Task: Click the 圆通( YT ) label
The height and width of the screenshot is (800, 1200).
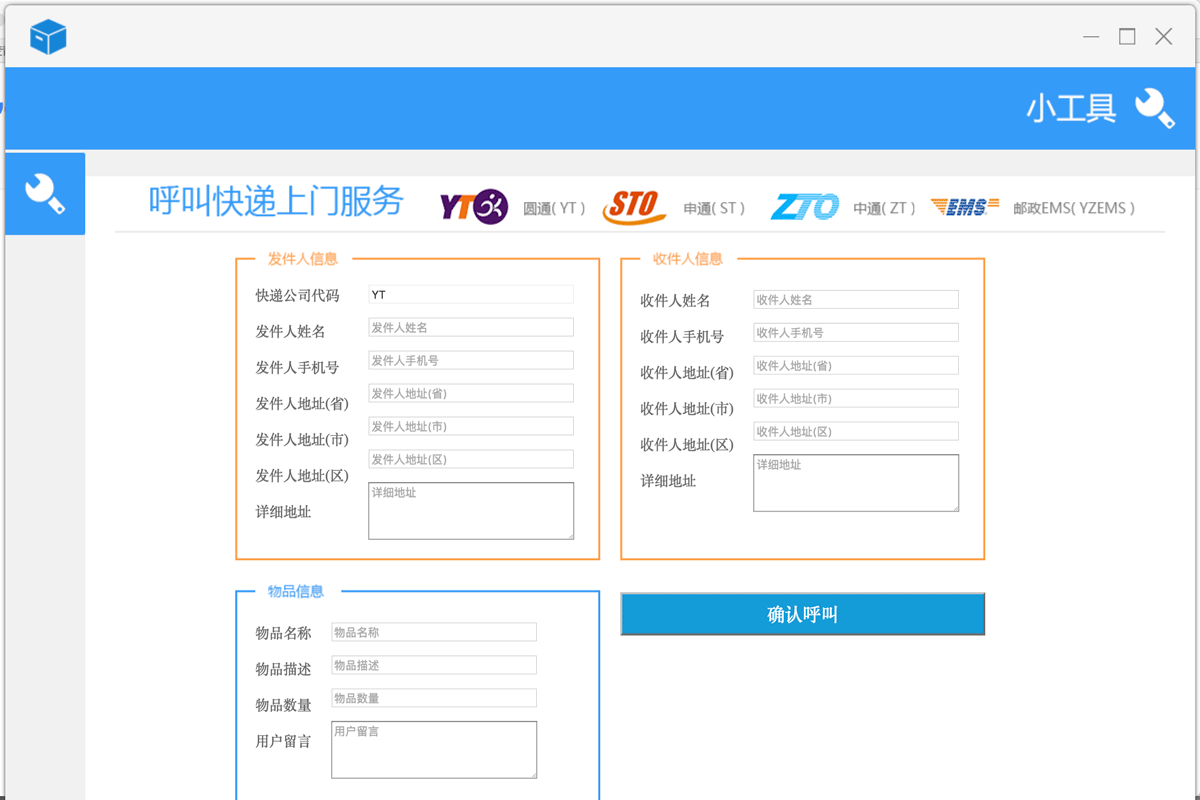Action: [x=554, y=208]
